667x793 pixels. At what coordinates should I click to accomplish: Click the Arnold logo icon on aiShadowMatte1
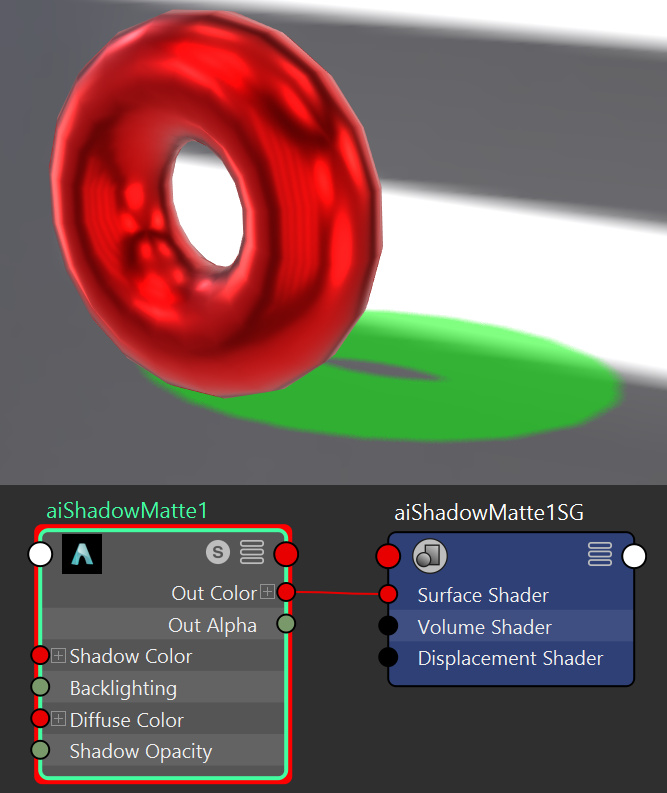click(82, 554)
